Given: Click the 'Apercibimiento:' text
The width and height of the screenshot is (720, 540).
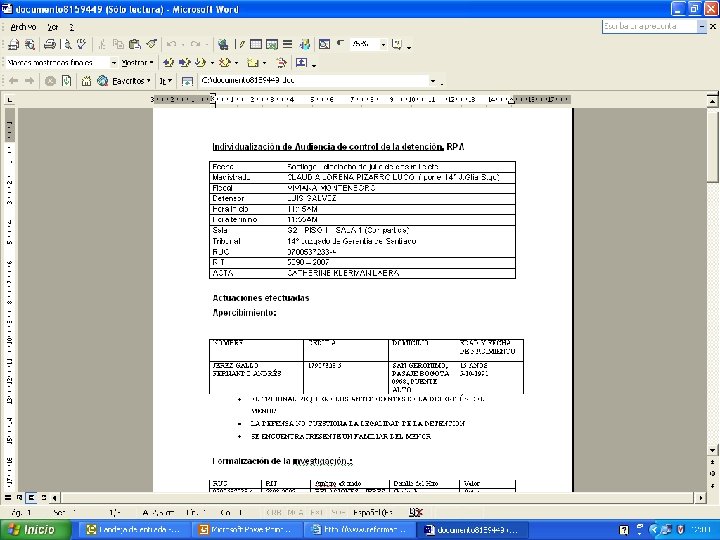Looking at the screenshot, I should click(x=244, y=313).
